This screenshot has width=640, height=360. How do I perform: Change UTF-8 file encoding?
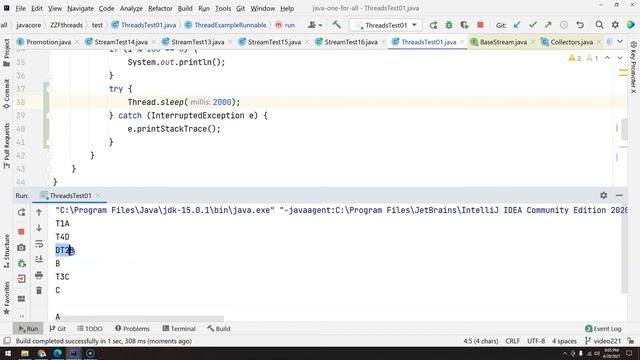pyautogui.click(x=536, y=341)
